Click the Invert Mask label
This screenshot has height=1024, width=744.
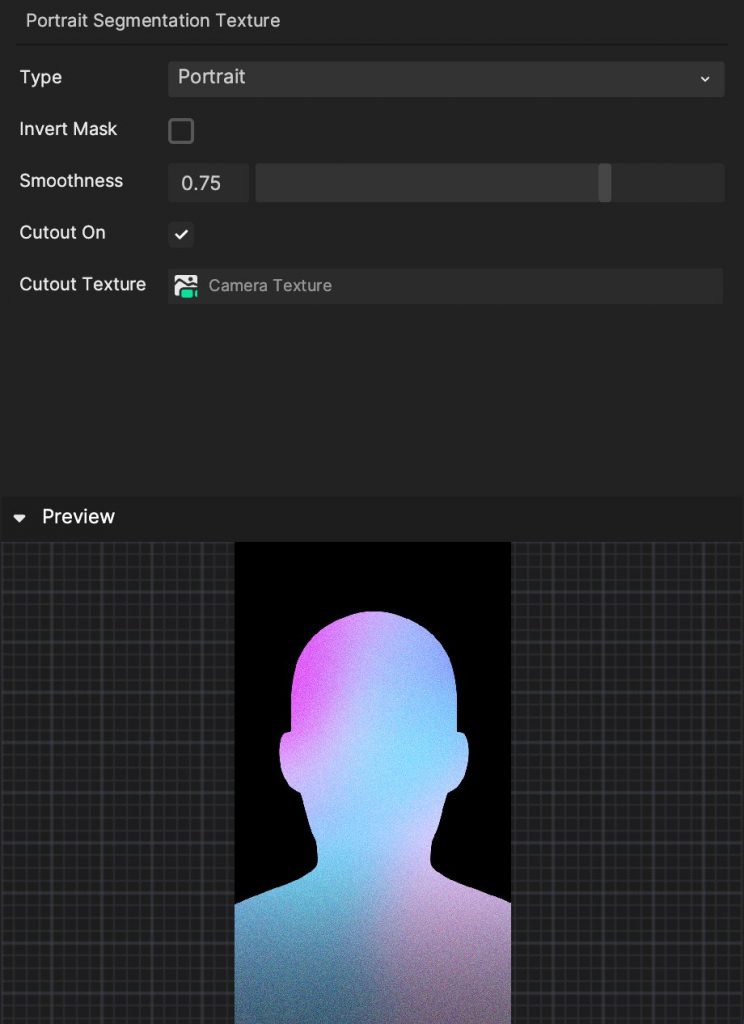[x=68, y=129]
